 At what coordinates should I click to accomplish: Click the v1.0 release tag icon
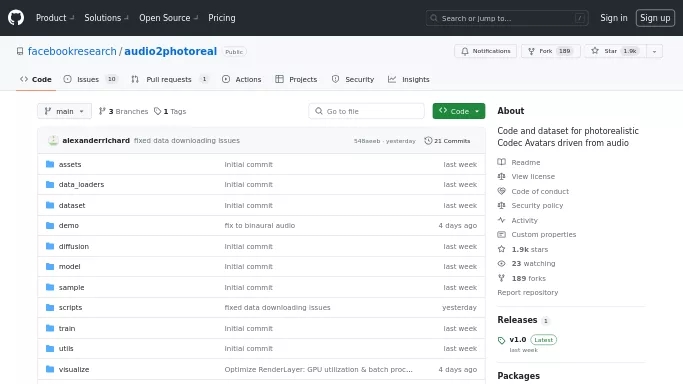(501, 340)
